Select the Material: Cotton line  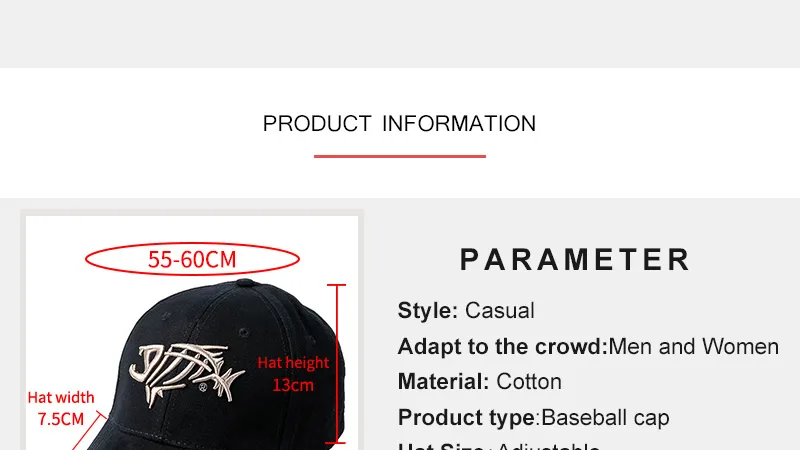480,382
